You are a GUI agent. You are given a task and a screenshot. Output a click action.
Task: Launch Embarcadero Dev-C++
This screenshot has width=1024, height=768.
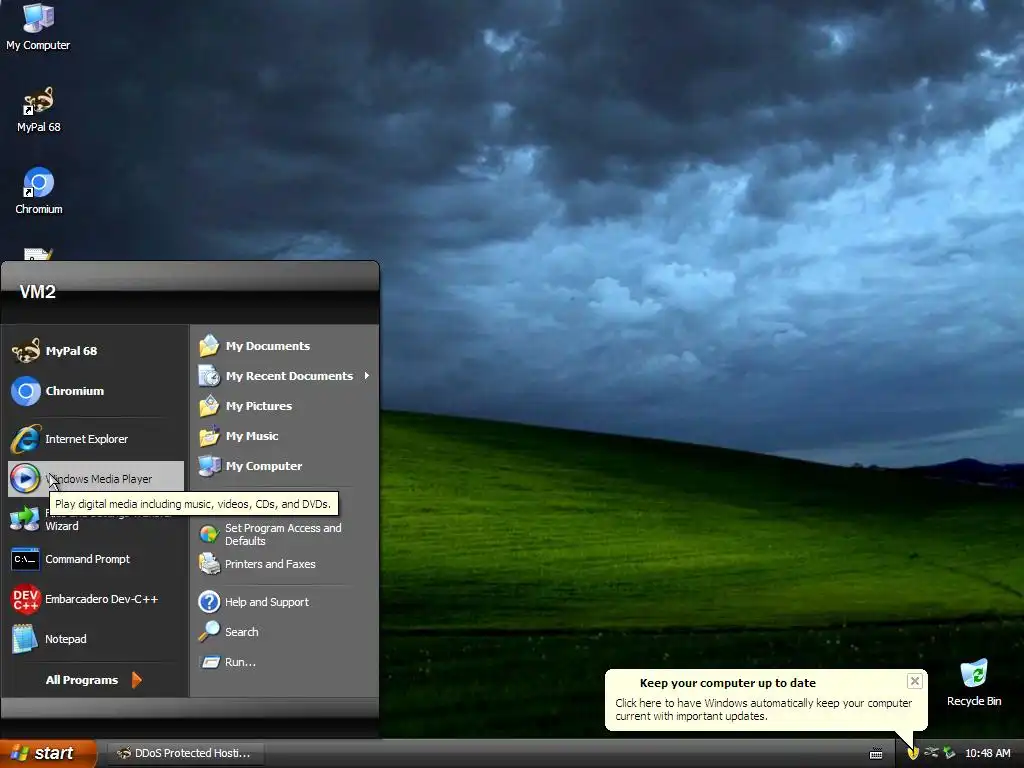95,599
